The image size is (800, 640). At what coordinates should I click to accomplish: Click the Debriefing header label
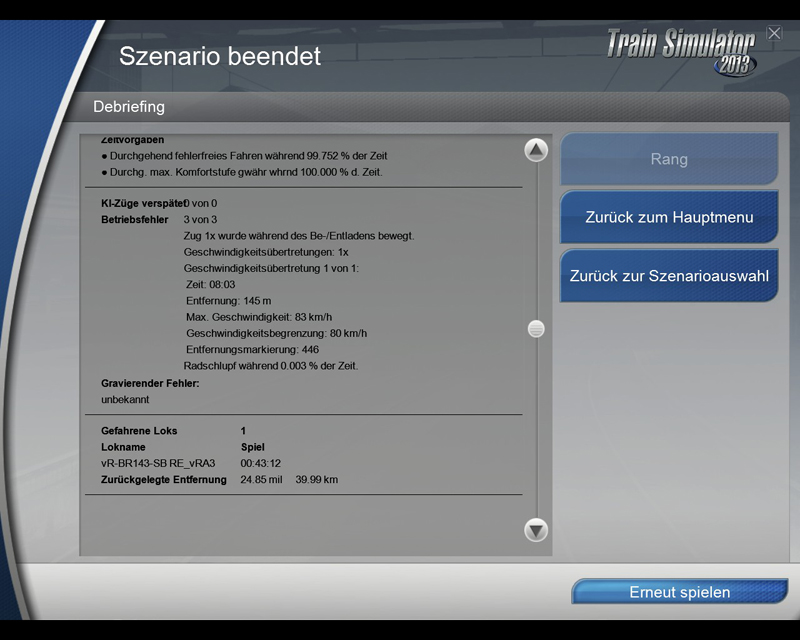(129, 107)
